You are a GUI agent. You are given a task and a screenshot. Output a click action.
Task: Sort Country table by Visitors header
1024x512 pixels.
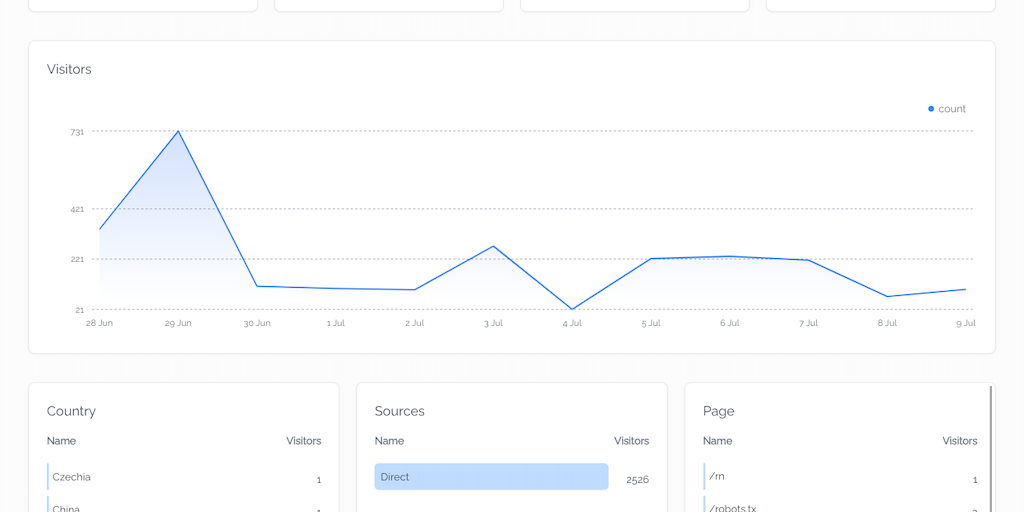coord(304,441)
